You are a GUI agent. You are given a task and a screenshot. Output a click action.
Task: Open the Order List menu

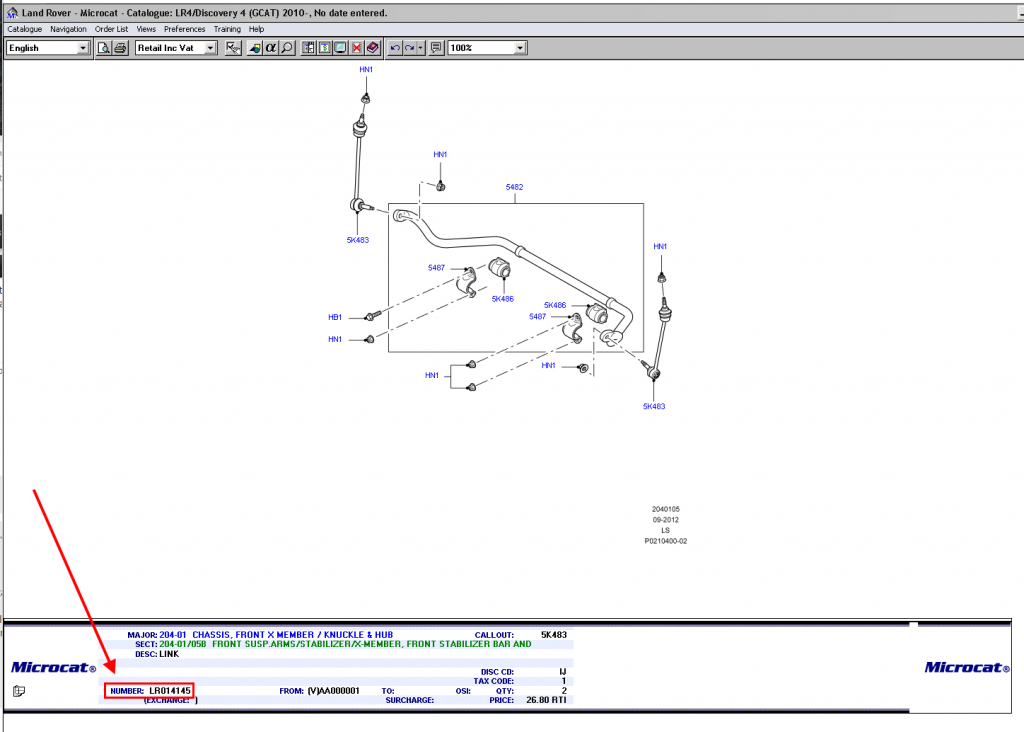pos(111,29)
